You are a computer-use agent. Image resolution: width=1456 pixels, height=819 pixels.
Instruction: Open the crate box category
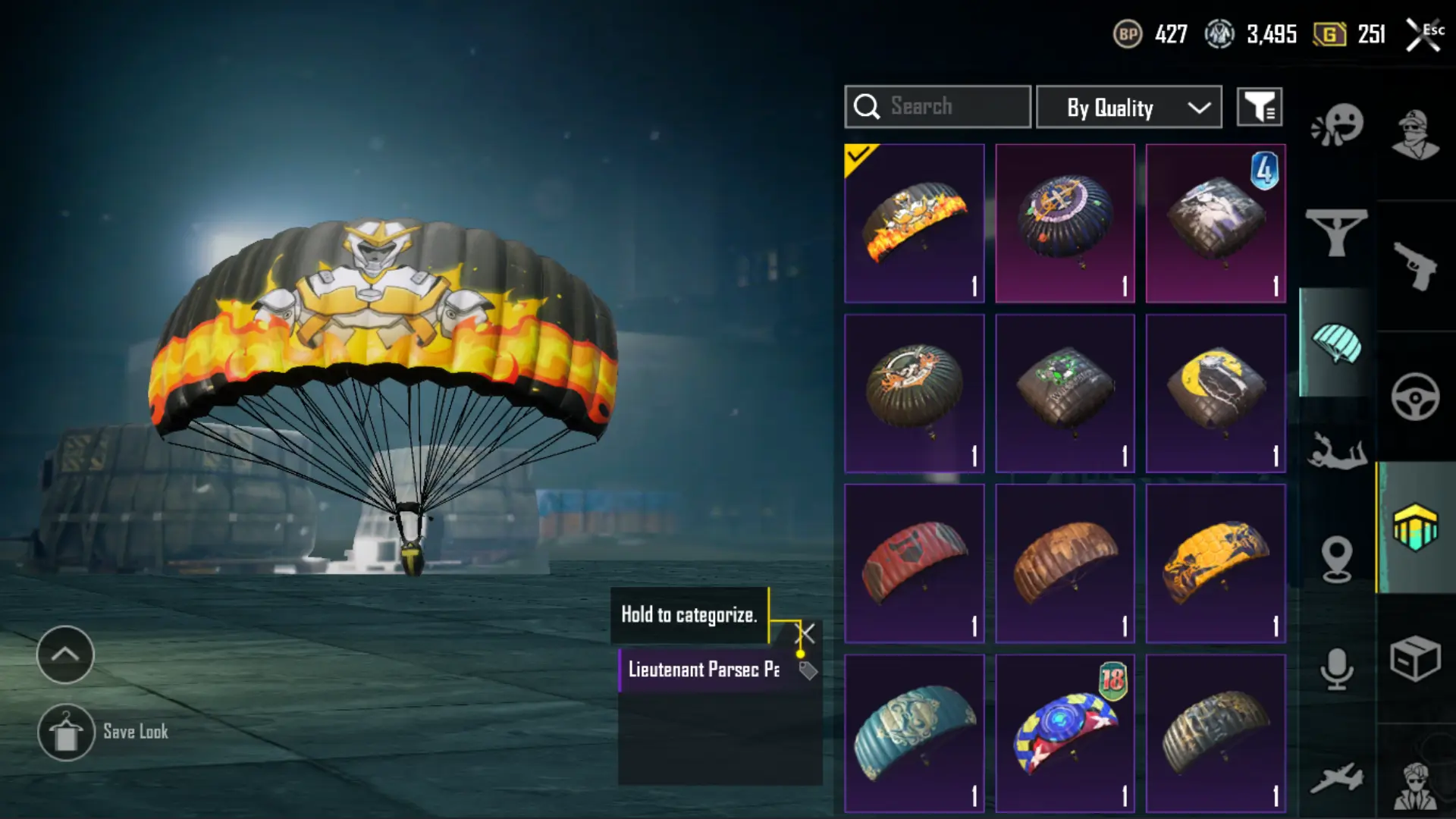[1415, 658]
